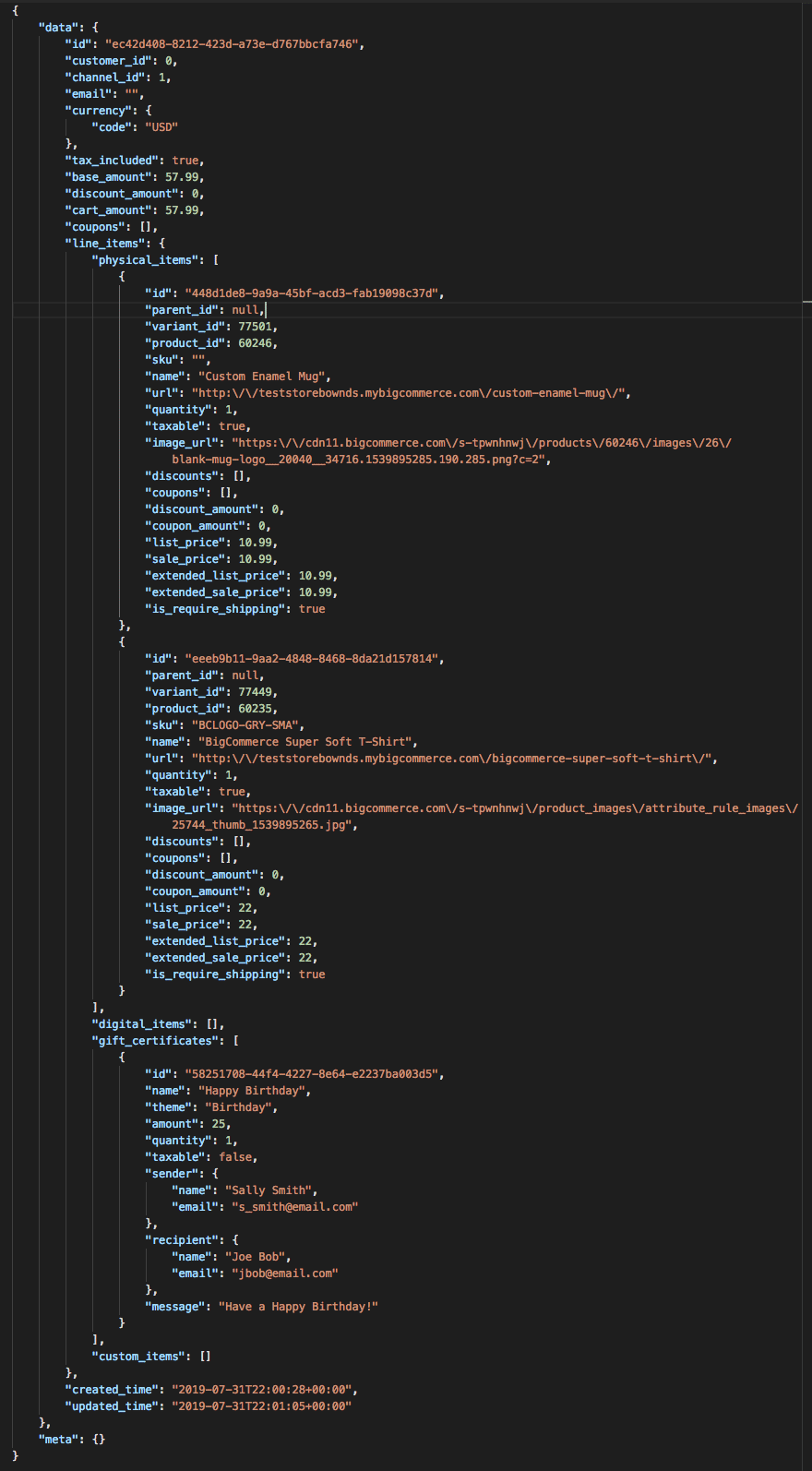812x1471 pixels.
Task: Click the "extended_sale_price": 10.99 line
Action: point(241,592)
